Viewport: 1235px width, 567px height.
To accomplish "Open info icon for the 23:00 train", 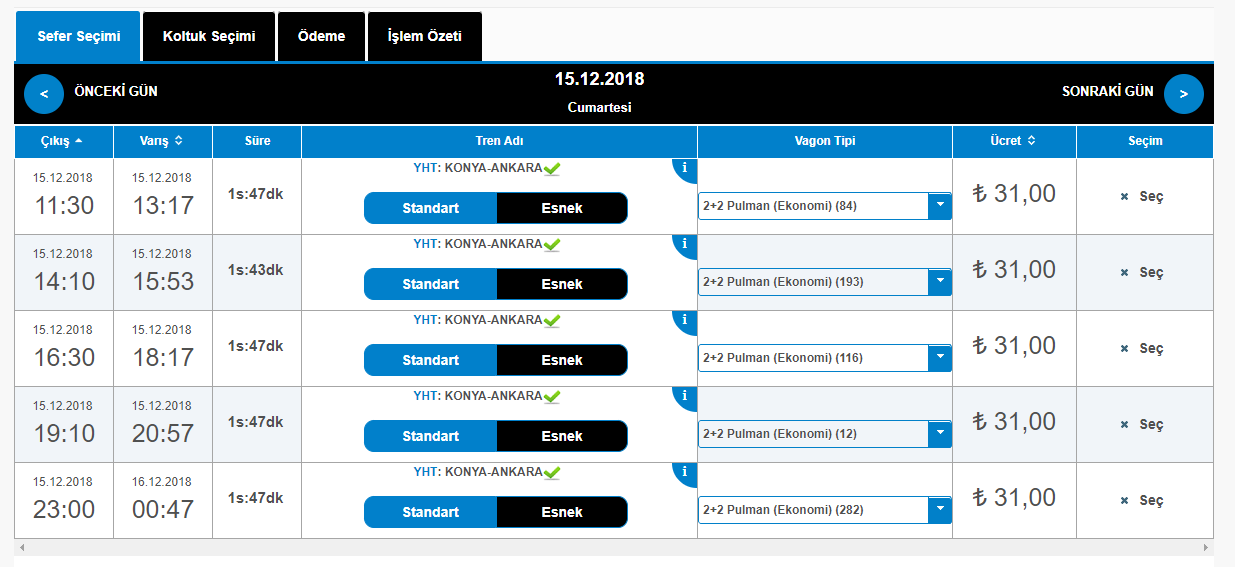I will click(x=685, y=472).
